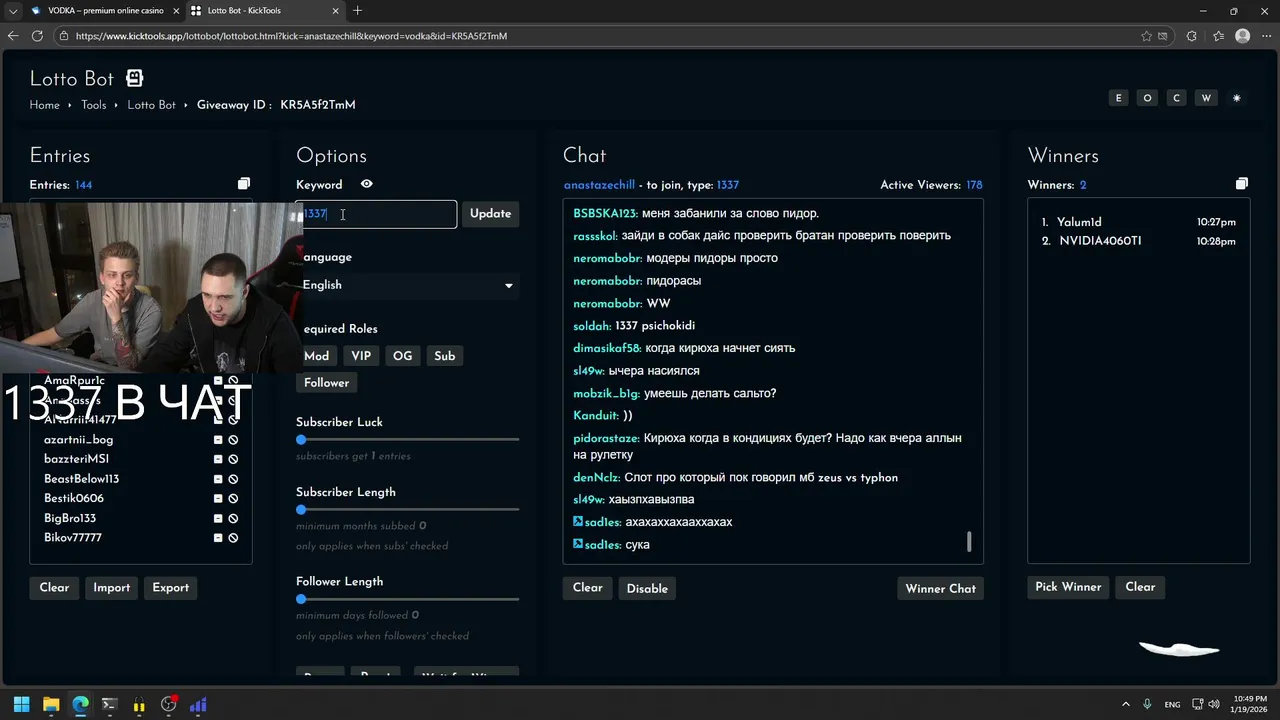
Task: Open browser extensions puzzle icon
Action: click(1191, 36)
